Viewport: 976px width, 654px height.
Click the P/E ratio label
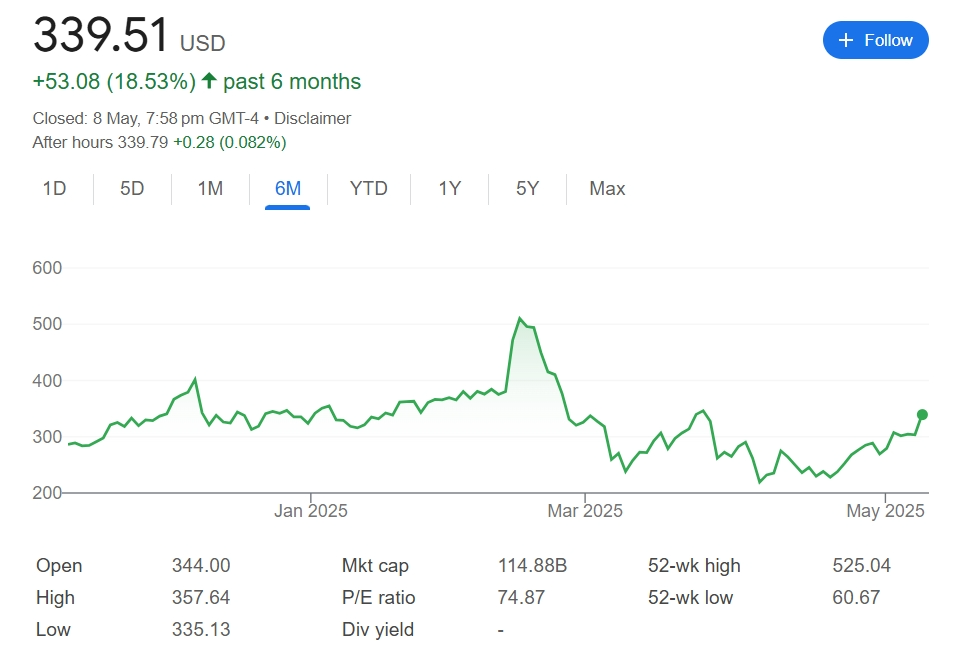coord(378,598)
